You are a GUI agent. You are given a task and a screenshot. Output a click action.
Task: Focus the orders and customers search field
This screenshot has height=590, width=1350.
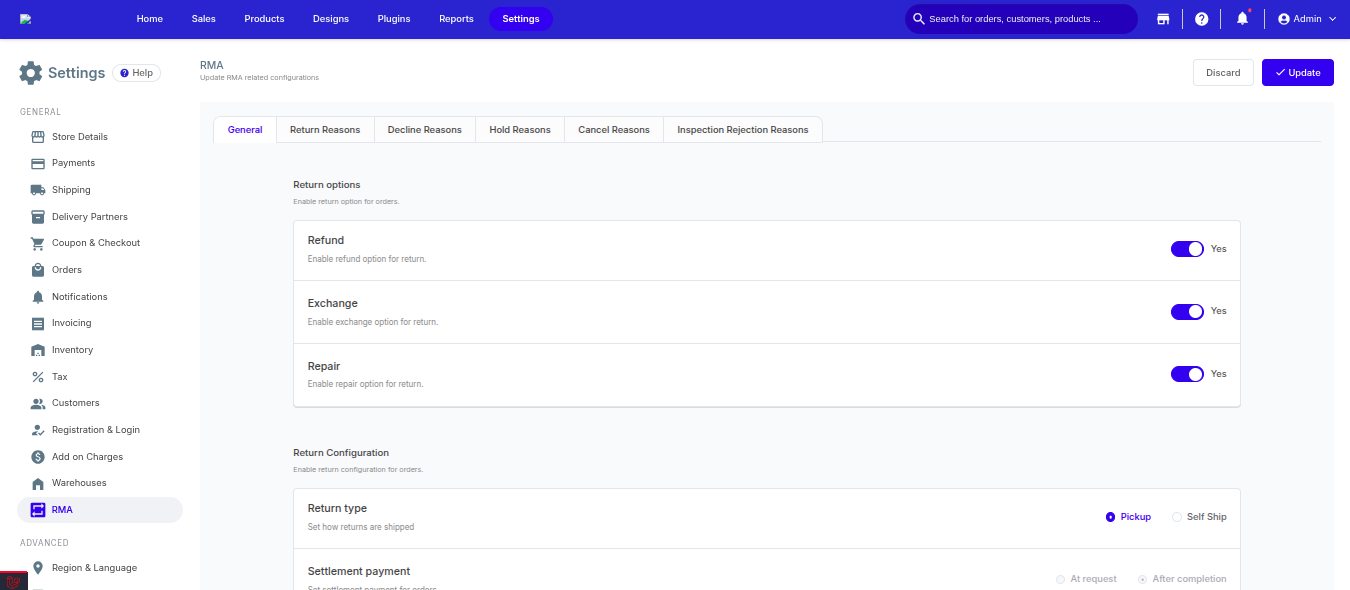(x=1021, y=19)
